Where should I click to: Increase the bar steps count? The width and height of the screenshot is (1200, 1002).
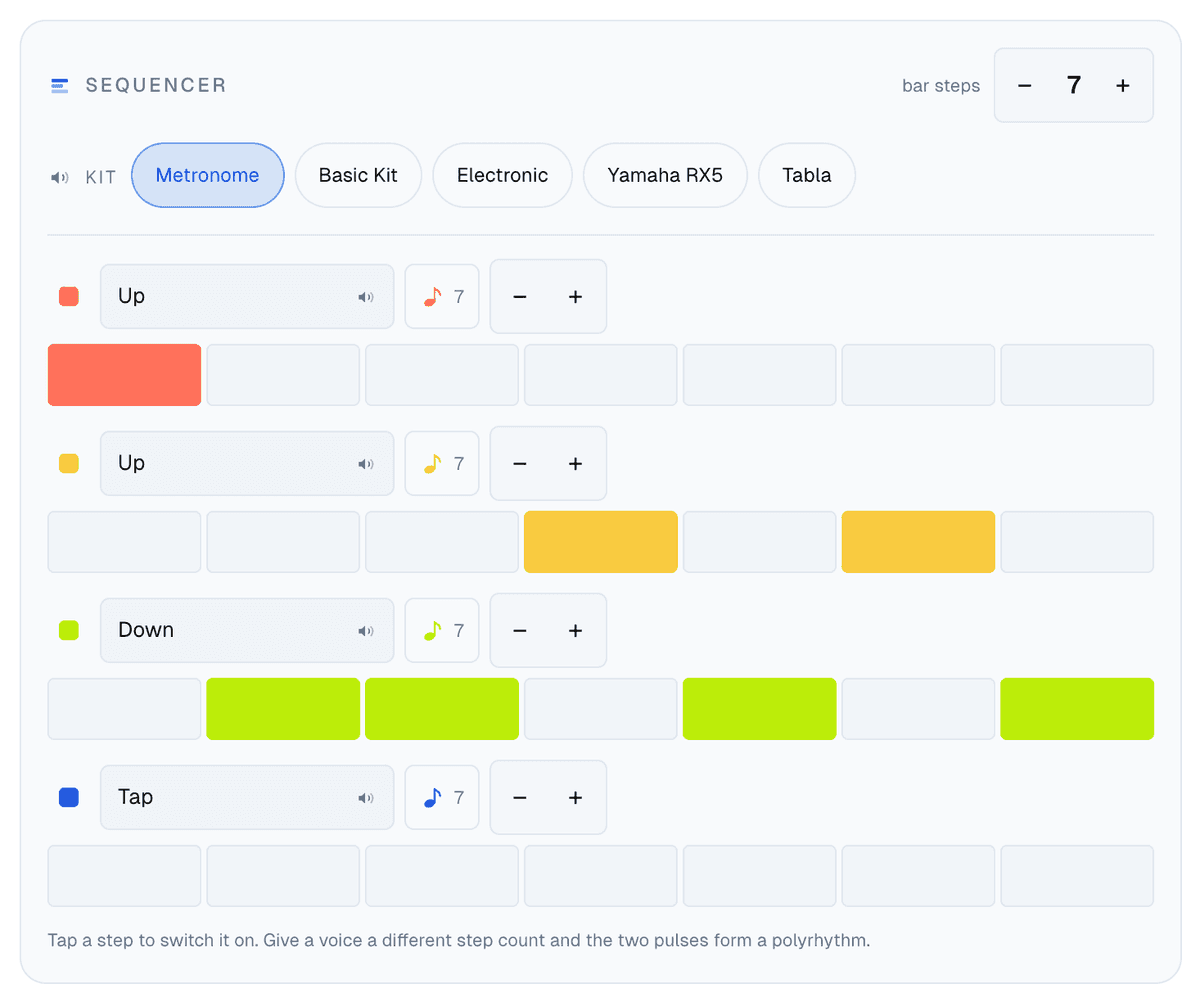pyautogui.click(x=1123, y=86)
